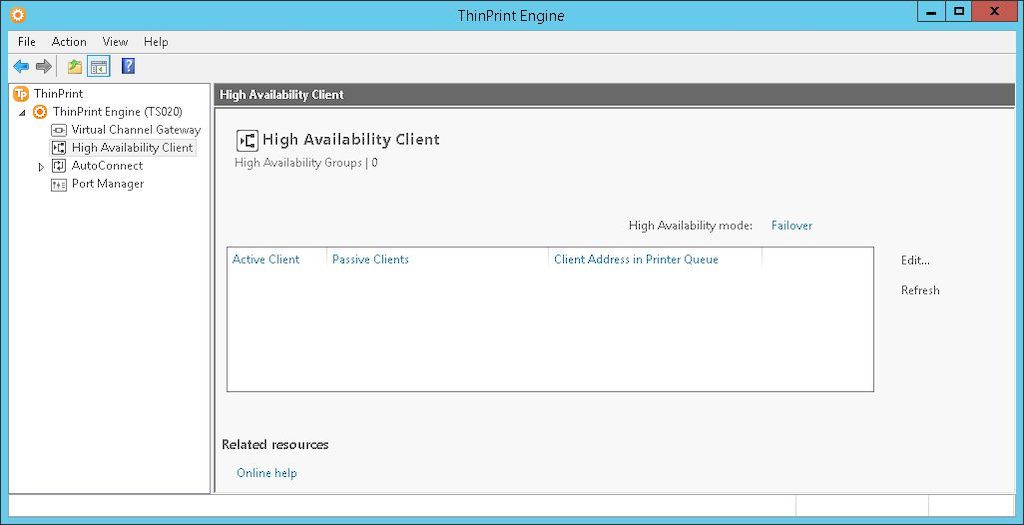1024x525 pixels.
Task: Click the Related resources heading
Action: [275, 445]
